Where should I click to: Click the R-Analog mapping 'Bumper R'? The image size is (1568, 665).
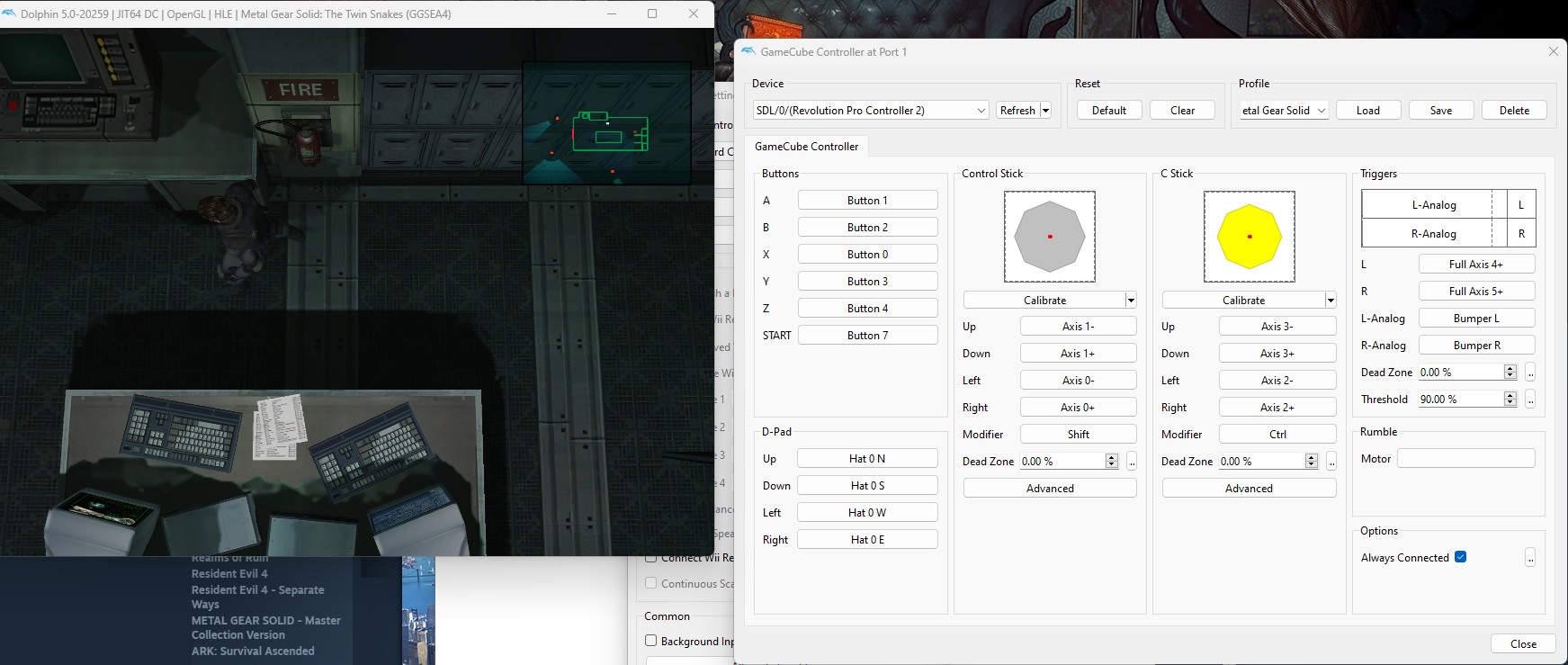pos(1477,345)
